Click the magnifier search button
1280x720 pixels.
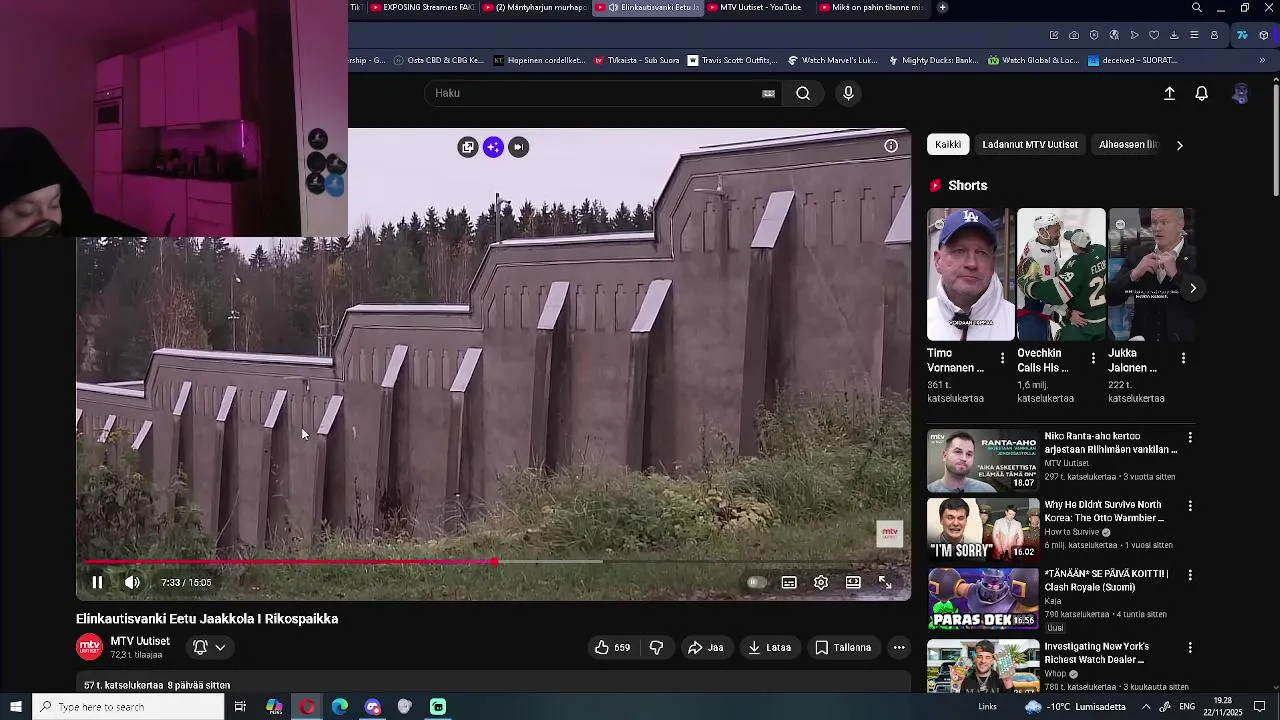click(x=803, y=93)
